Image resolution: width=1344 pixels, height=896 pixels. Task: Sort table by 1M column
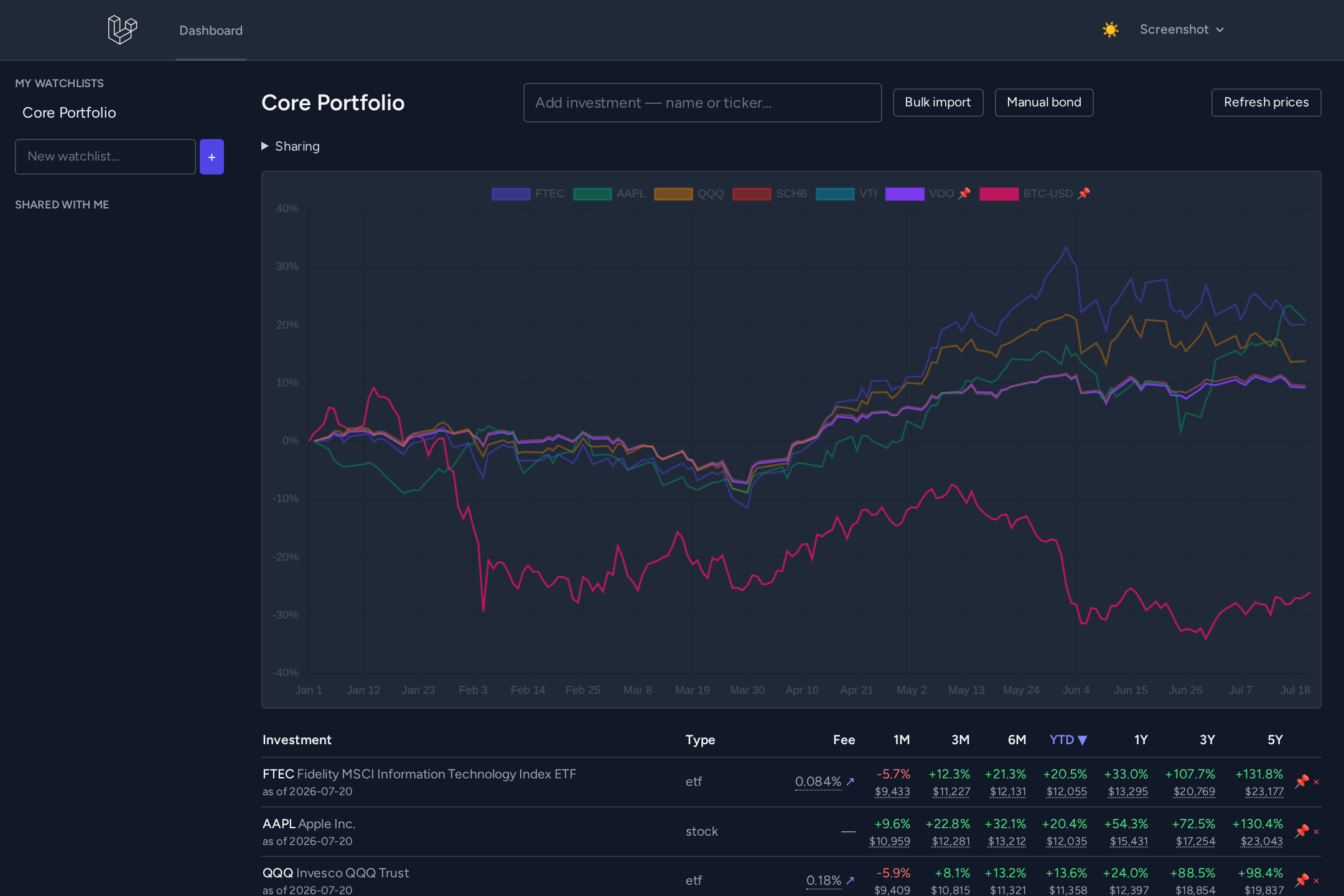coord(902,740)
